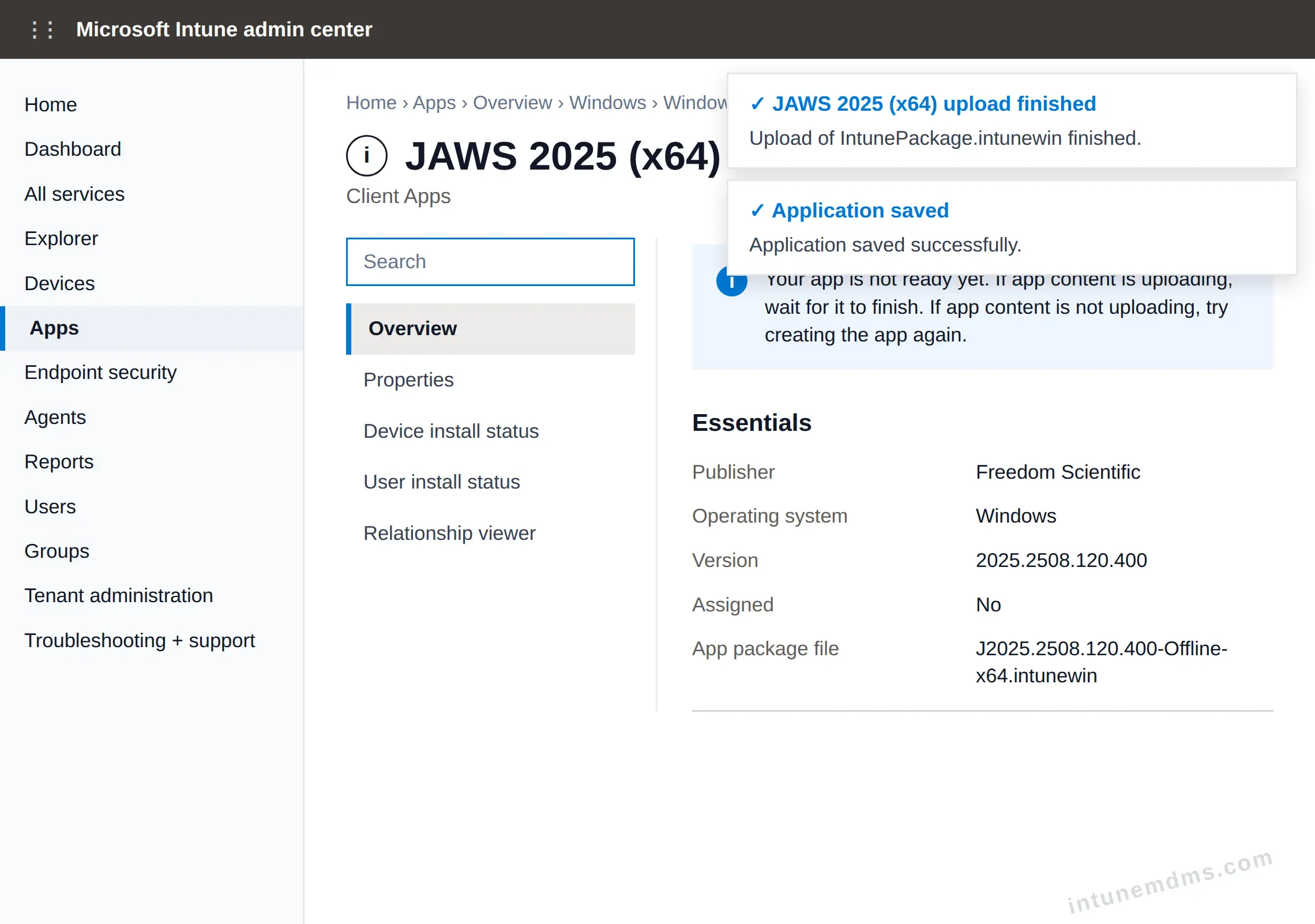Click the Assigned value No
The height and width of the screenshot is (924, 1315).
point(989,604)
